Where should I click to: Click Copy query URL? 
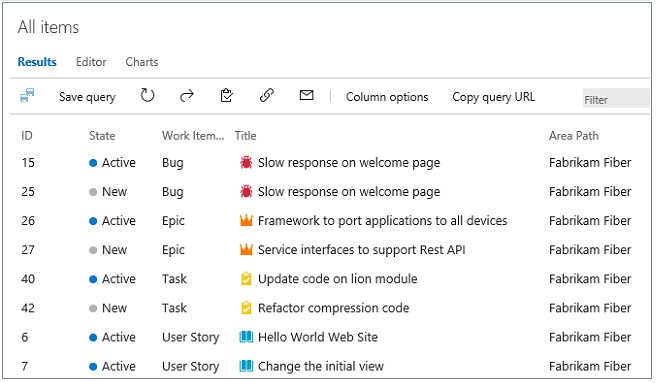pos(494,97)
